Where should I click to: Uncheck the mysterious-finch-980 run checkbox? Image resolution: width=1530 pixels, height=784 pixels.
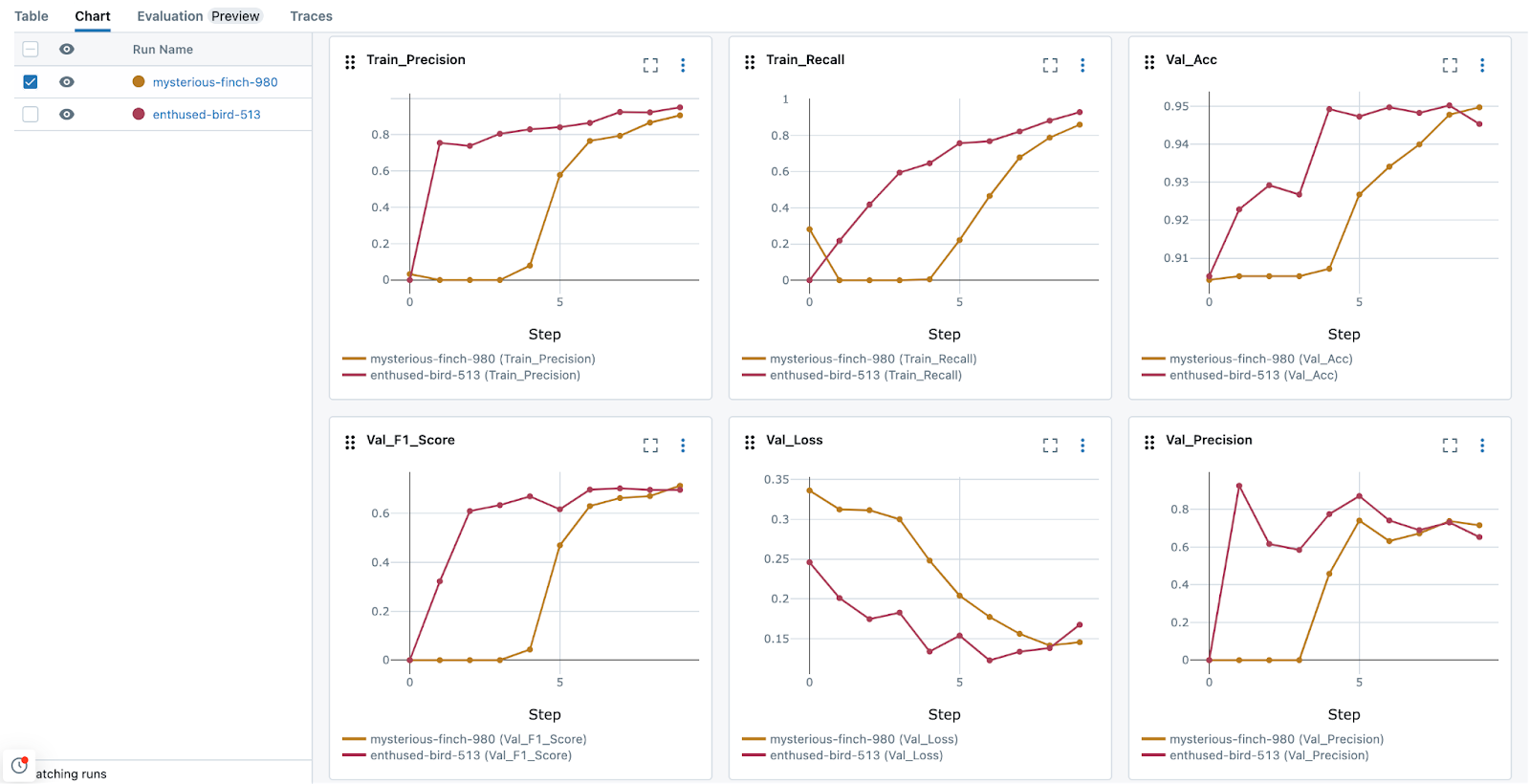coord(30,81)
